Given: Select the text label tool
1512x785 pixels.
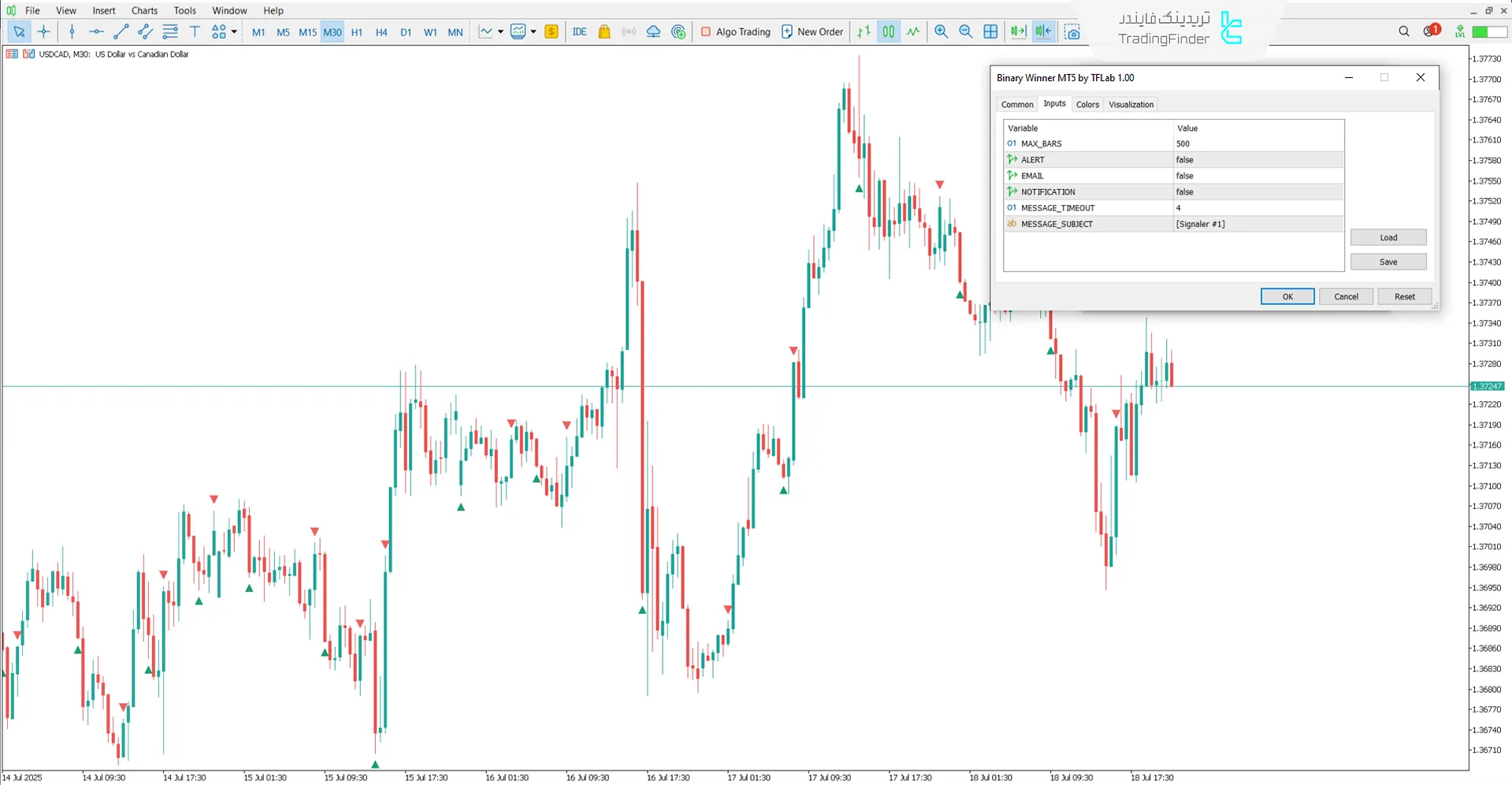Looking at the screenshot, I should point(195,32).
